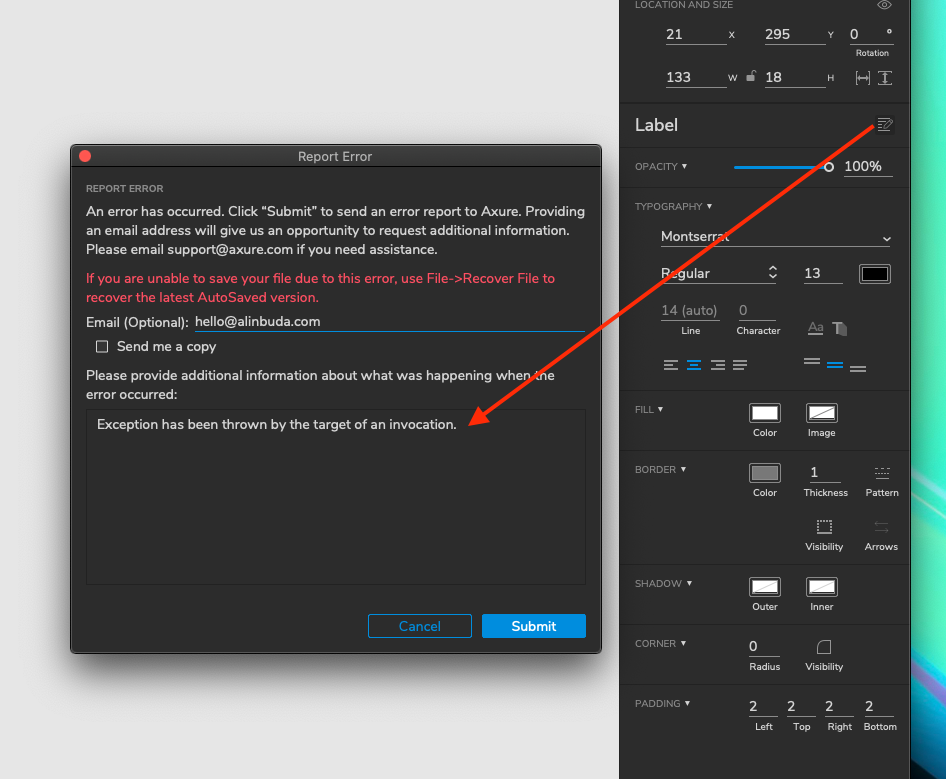Click the fit to text width icon
The width and height of the screenshot is (946, 779).
tap(863, 78)
